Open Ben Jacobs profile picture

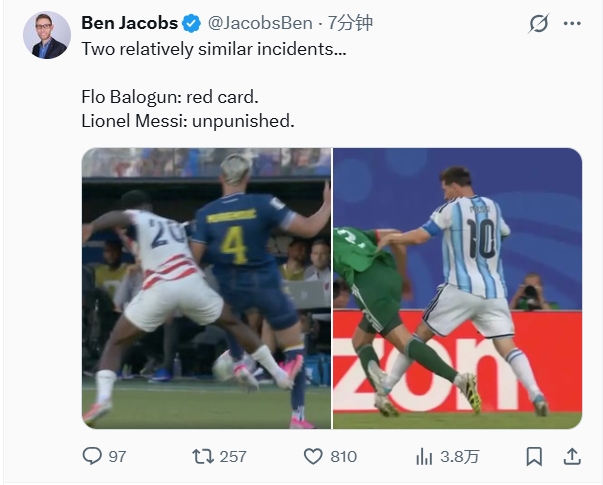tap(47, 35)
